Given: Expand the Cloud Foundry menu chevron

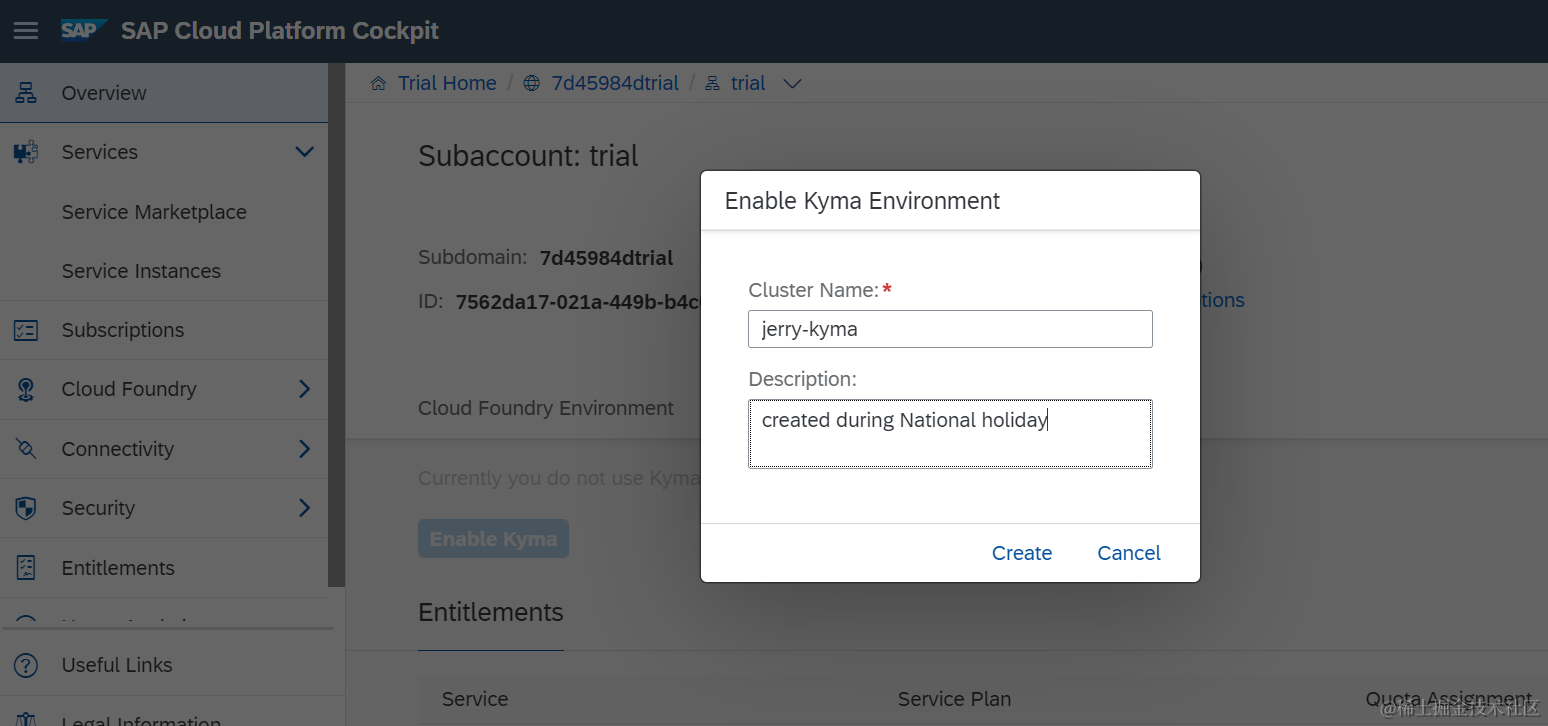Looking at the screenshot, I should (x=304, y=389).
